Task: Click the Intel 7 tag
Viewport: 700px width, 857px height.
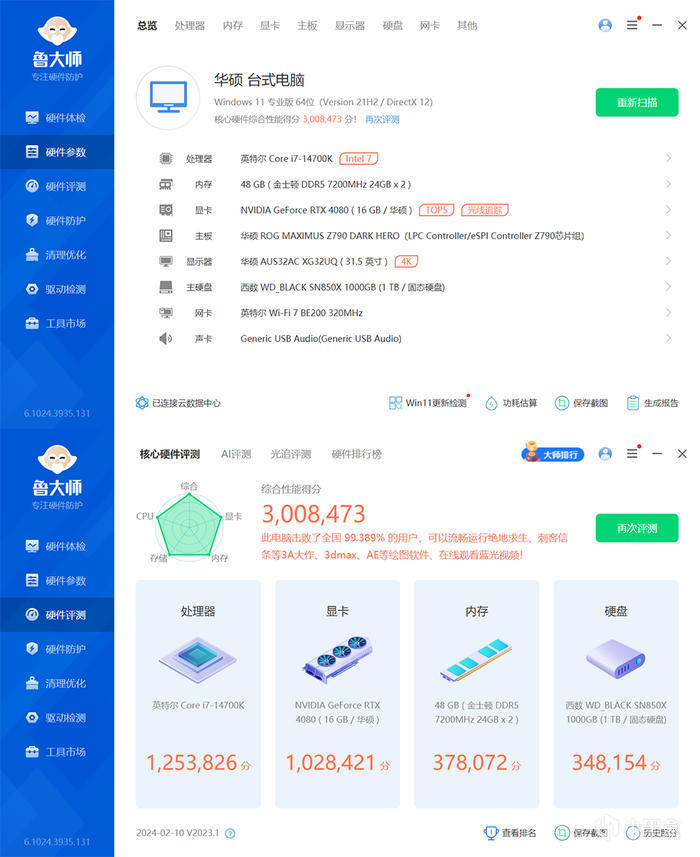Action: tap(358, 159)
